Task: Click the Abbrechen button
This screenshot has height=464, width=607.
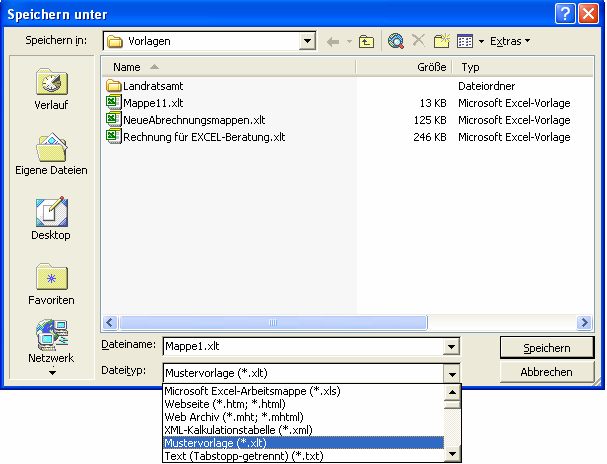Action: point(547,372)
